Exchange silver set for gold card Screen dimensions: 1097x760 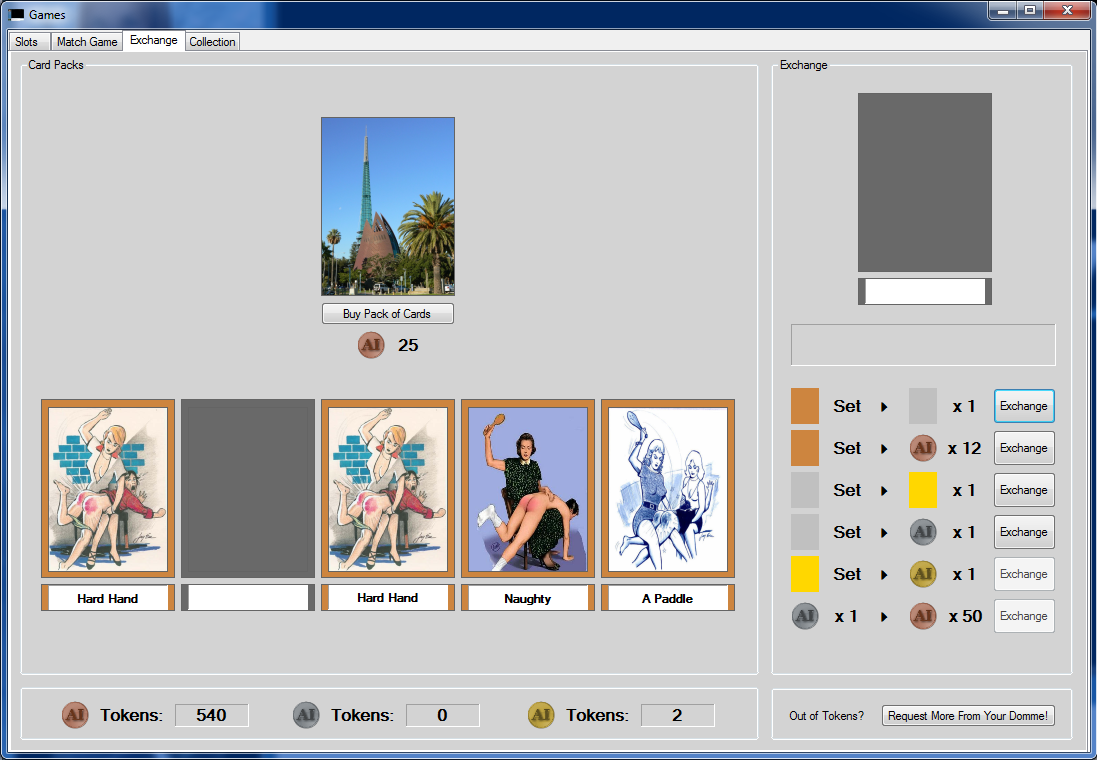[1024, 490]
